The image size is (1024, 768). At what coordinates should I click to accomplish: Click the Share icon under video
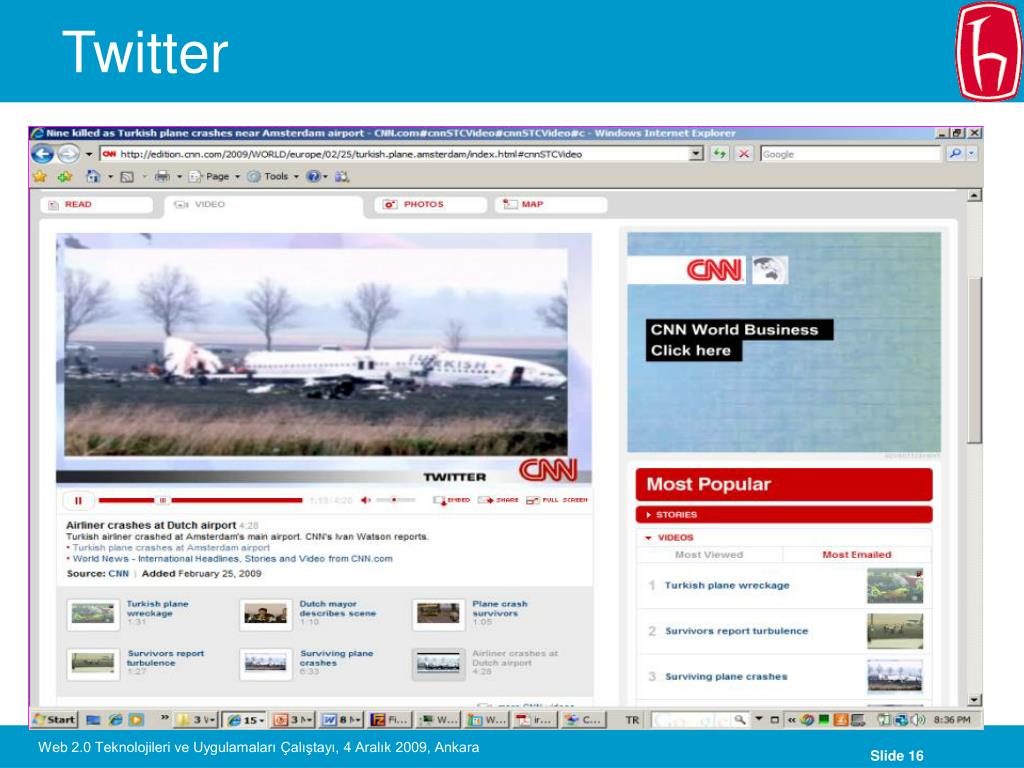[498, 500]
